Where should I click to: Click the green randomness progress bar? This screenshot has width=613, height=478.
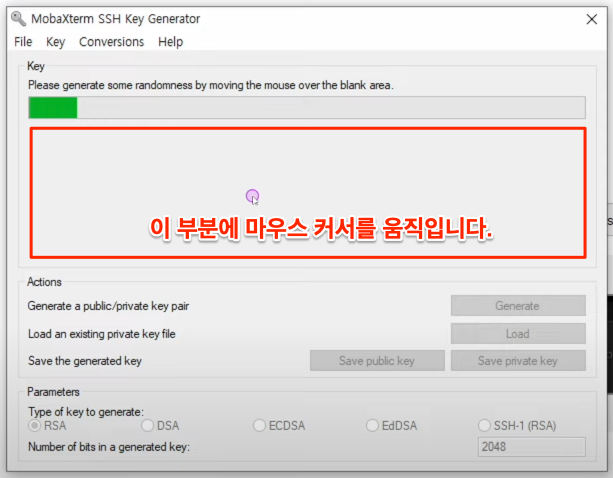(307, 107)
